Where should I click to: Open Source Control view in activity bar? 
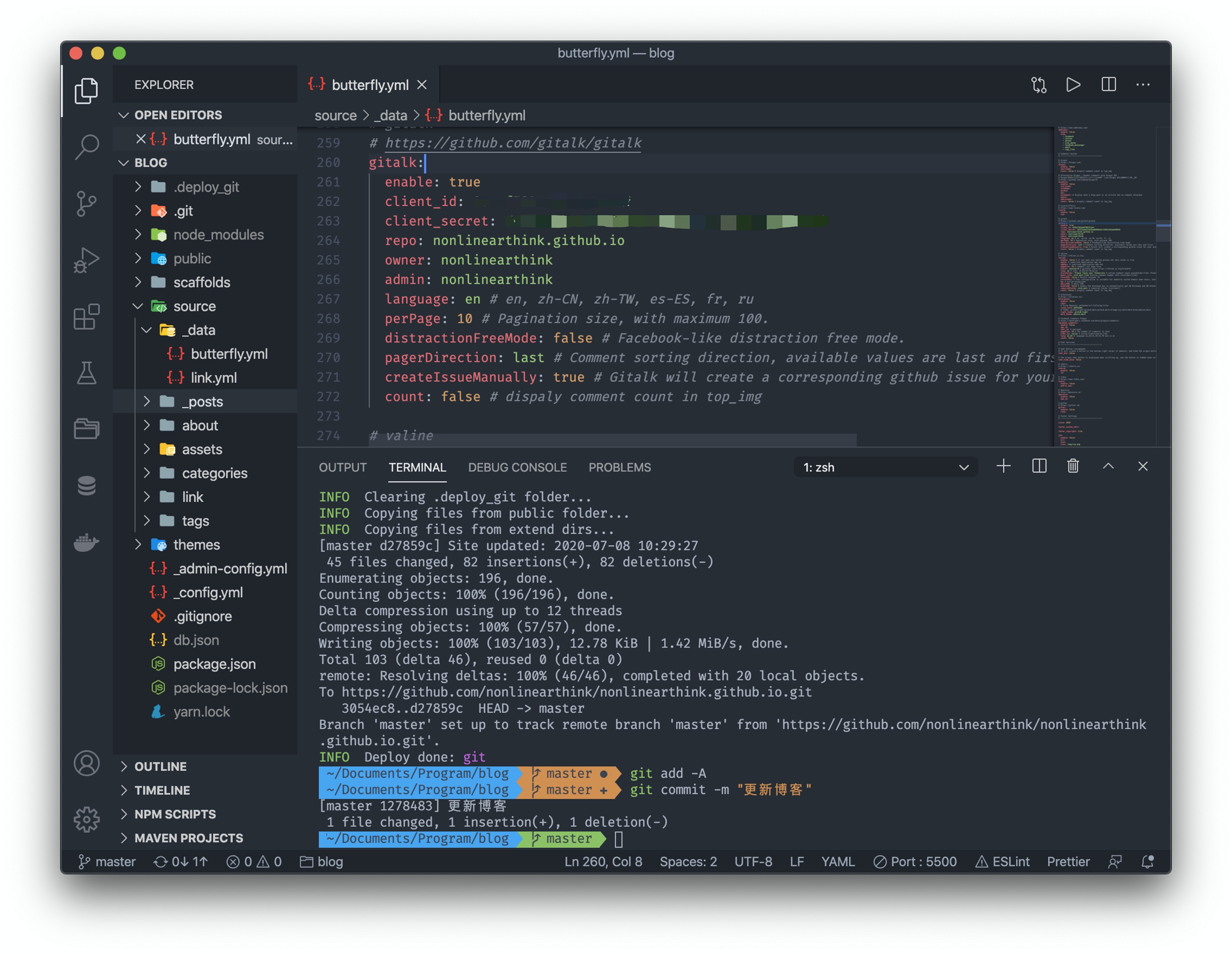(86, 204)
